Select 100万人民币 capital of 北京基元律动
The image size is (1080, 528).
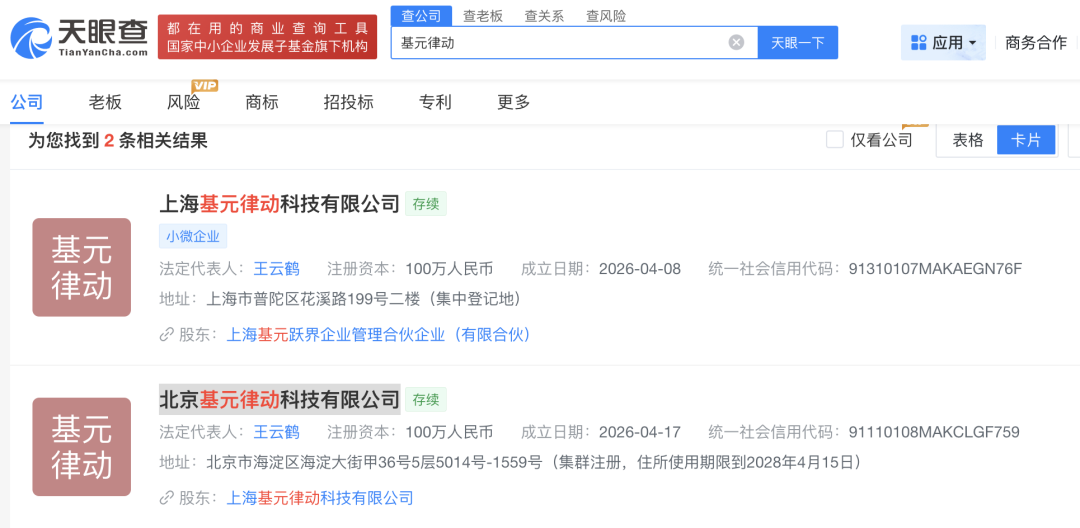449,432
